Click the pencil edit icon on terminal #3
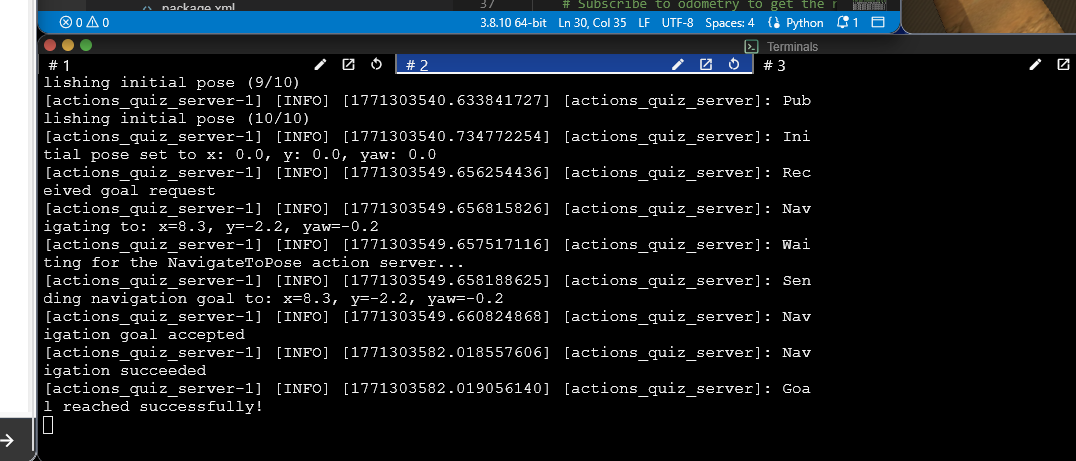1076x461 pixels. [x=1036, y=65]
